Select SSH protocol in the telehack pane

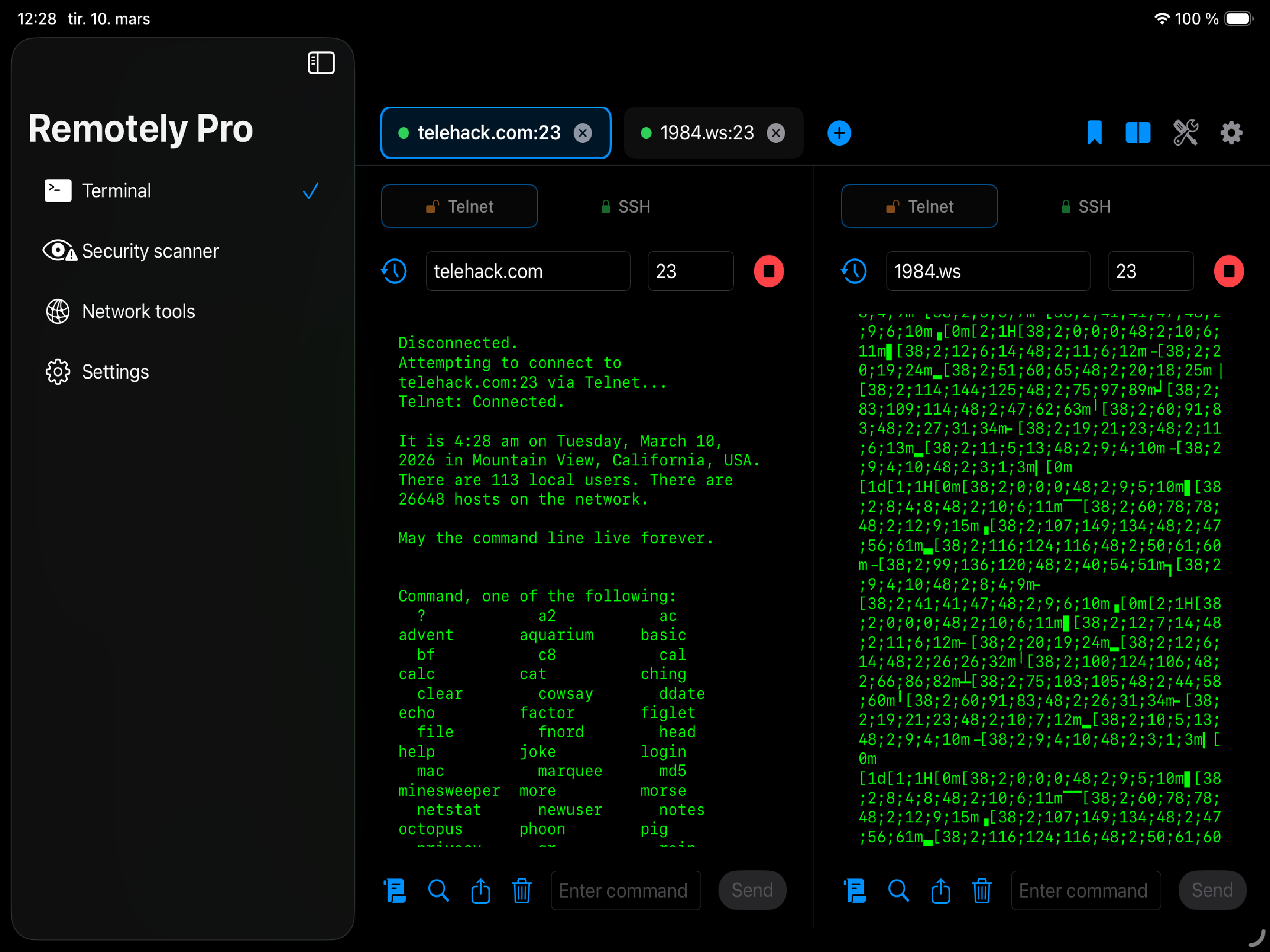pyautogui.click(x=625, y=206)
